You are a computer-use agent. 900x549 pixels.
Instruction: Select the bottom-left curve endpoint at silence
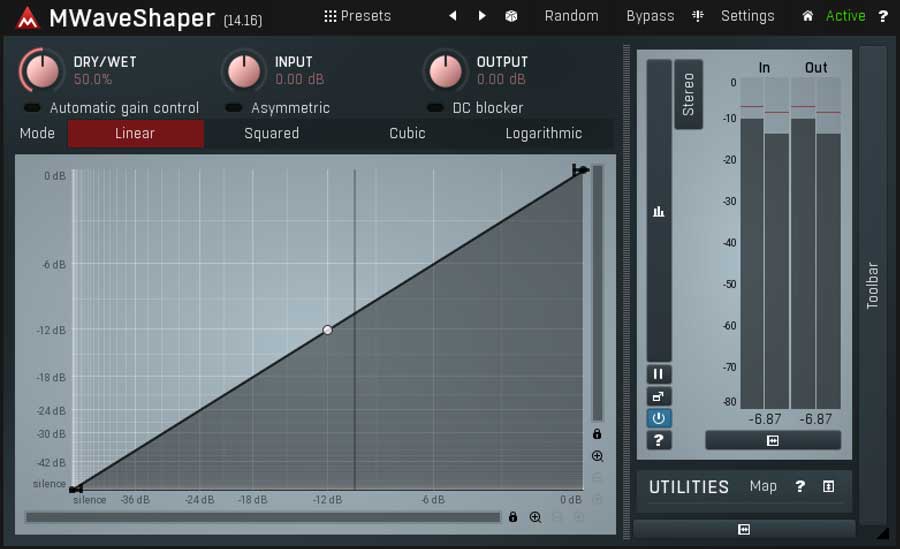pyautogui.click(x=74, y=489)
